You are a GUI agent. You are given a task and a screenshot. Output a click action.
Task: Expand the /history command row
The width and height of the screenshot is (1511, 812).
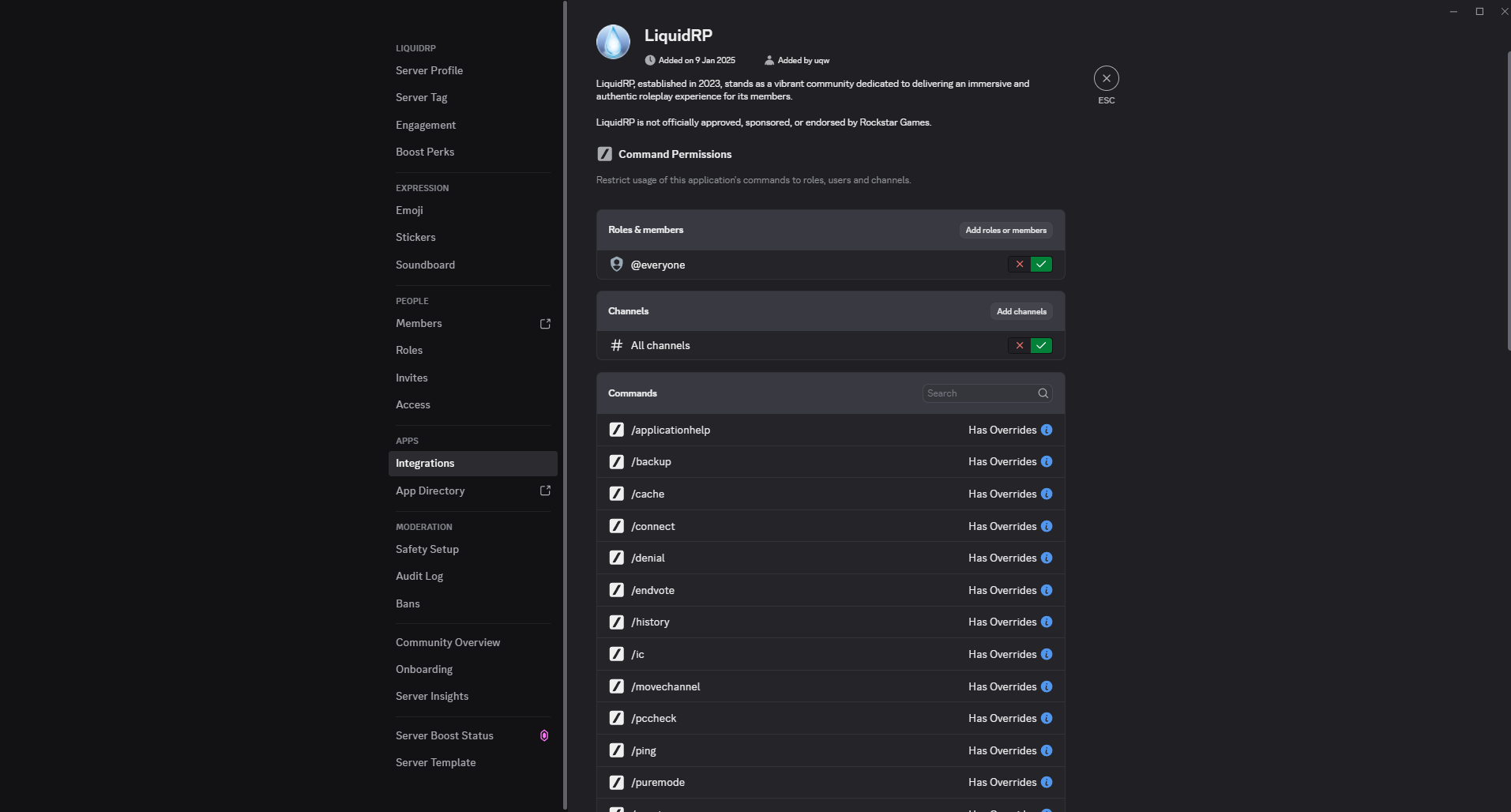click(829, 622)
